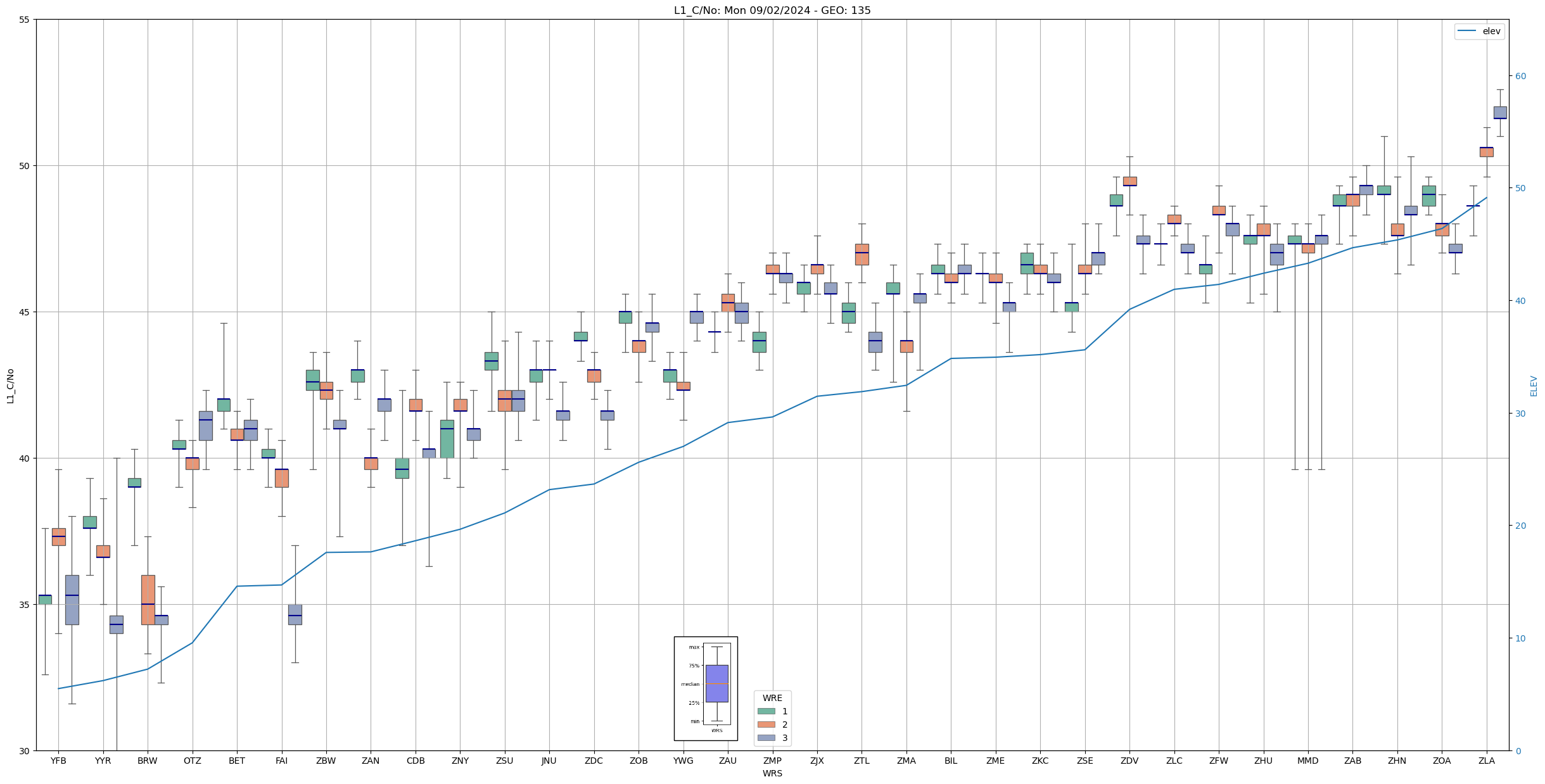Click the 55 tick on left axis

[25, 20]
